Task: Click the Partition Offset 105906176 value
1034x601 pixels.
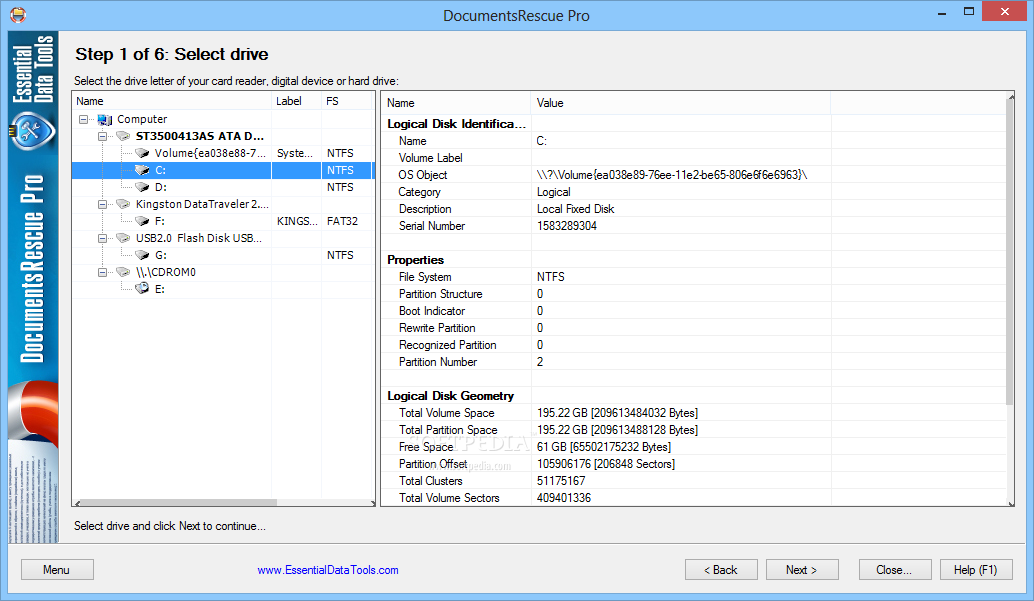Action: (605, 464)
